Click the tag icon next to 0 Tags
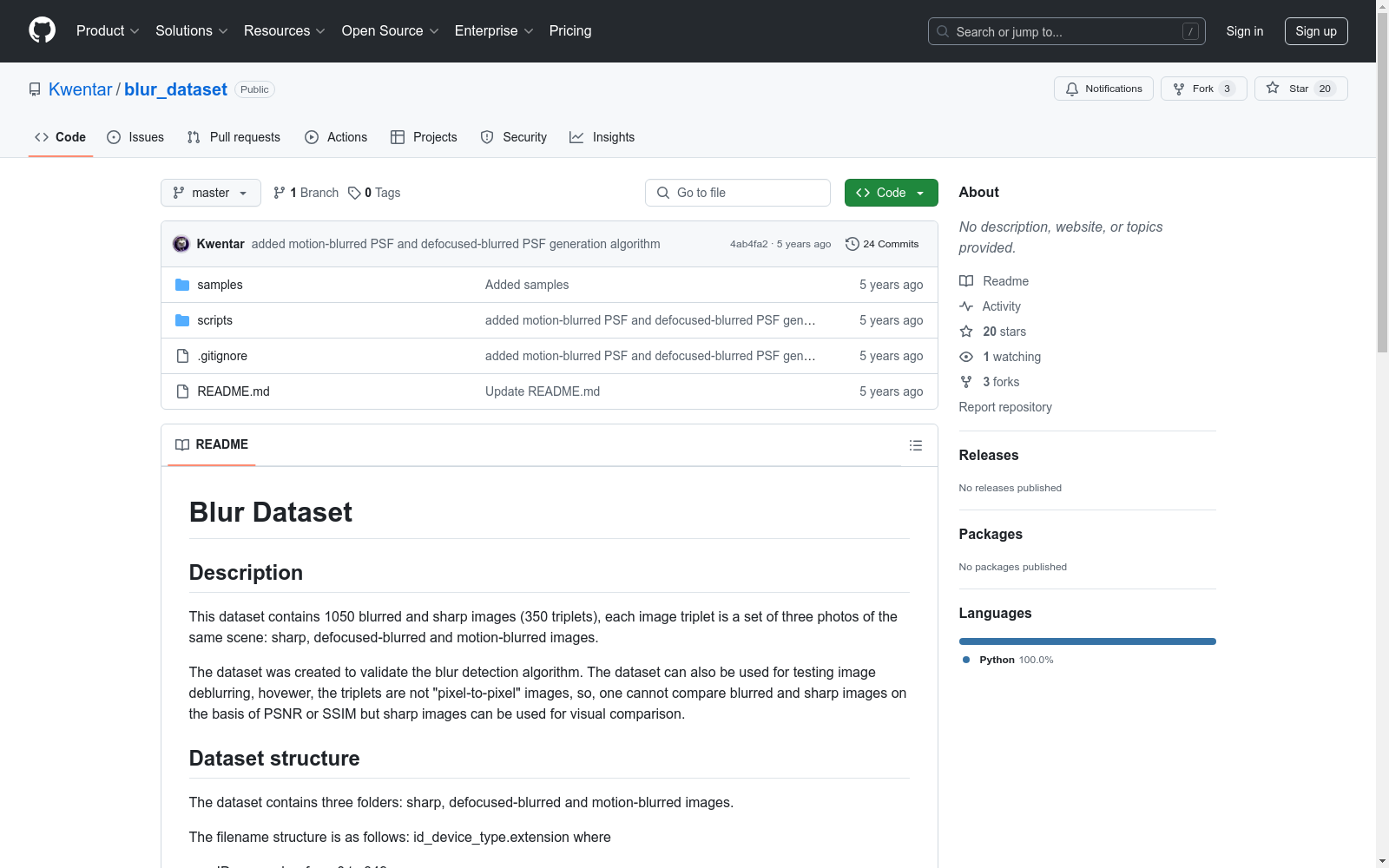Image resolution: width=1389 pixels, height=868 pixels. click(x=354, y=193)
